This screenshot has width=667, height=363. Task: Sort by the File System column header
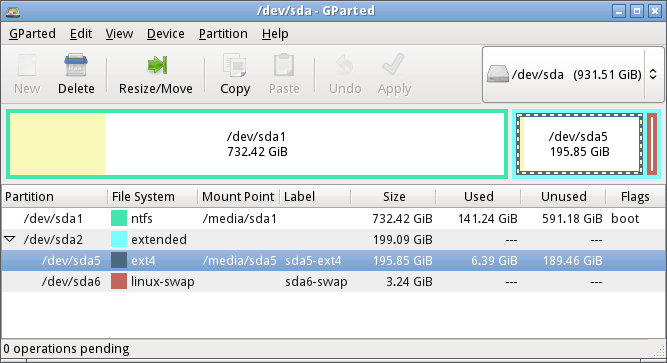click(x=153, y=197)
